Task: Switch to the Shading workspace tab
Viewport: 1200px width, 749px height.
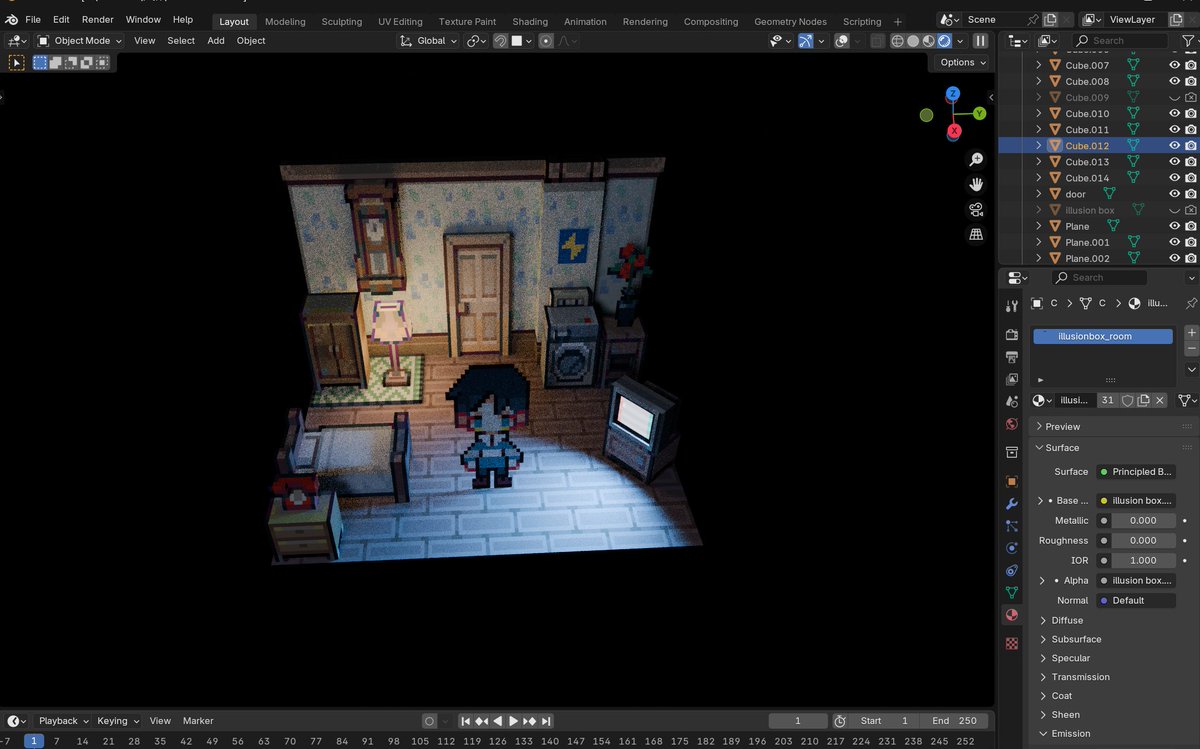Action: [x=530, y=20]
